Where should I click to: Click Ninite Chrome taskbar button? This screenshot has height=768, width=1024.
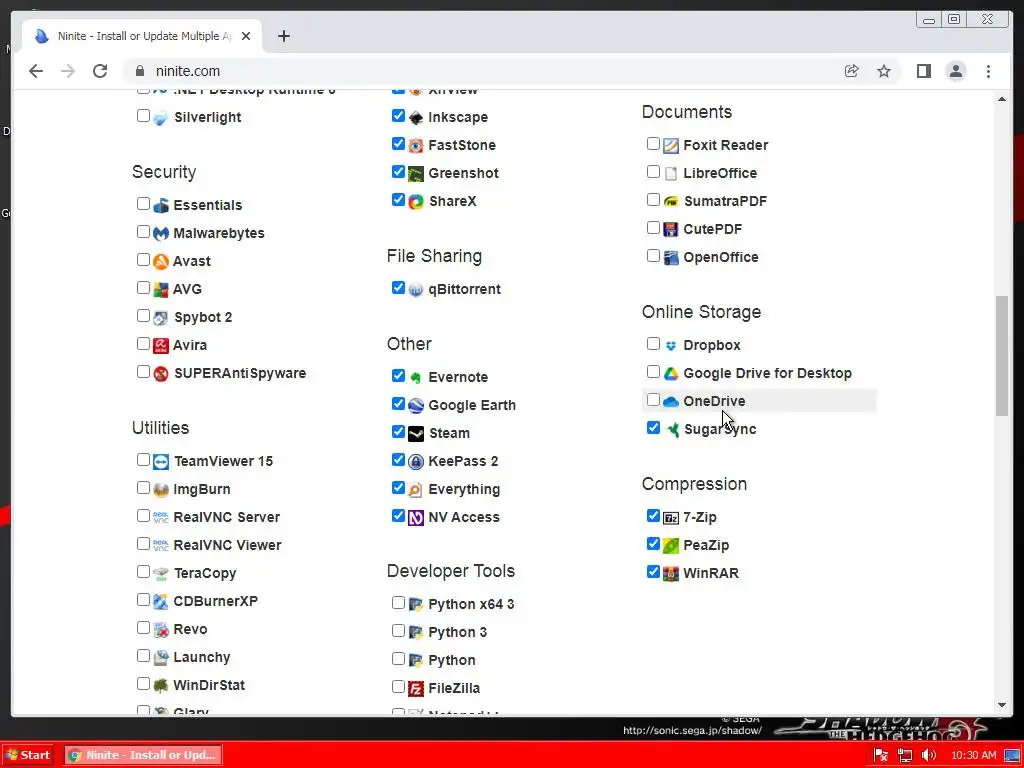click(x=143, y=756)
